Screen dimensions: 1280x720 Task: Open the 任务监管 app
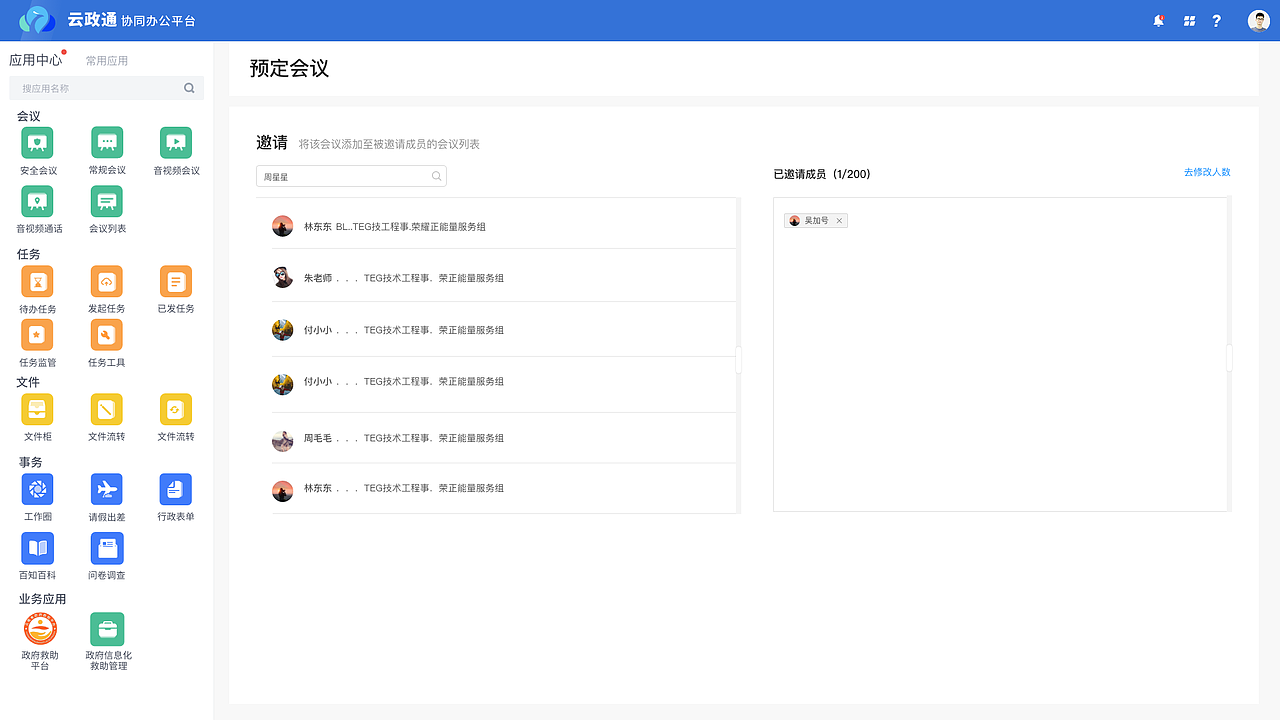(38, 335)
